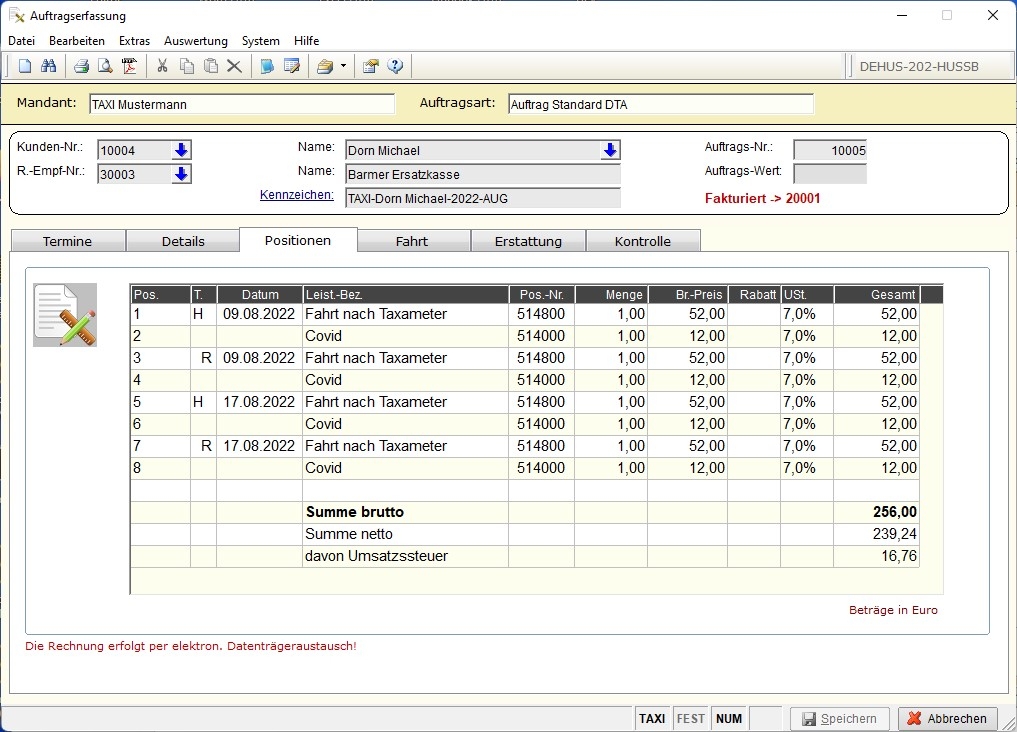Open print preview with magnifier icon

coord(105,66)
